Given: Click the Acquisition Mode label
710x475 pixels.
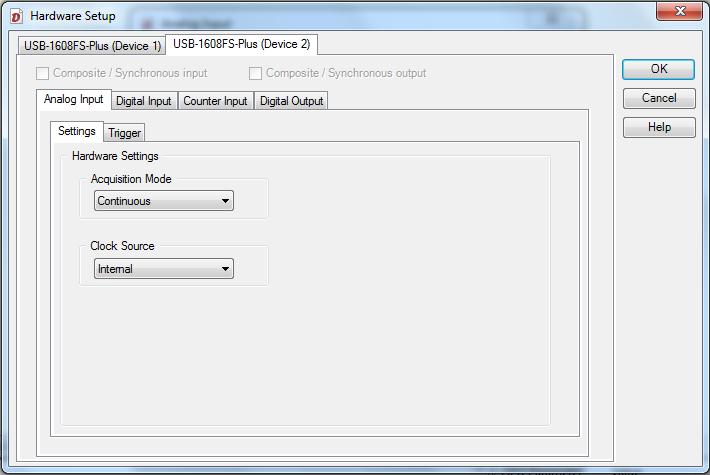Looking at the screenshot, I should click(x=131, y=179).
